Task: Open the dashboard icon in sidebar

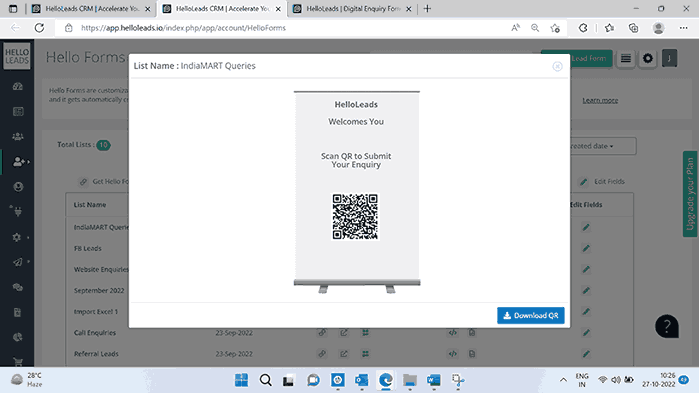Action: click(18, 86)
